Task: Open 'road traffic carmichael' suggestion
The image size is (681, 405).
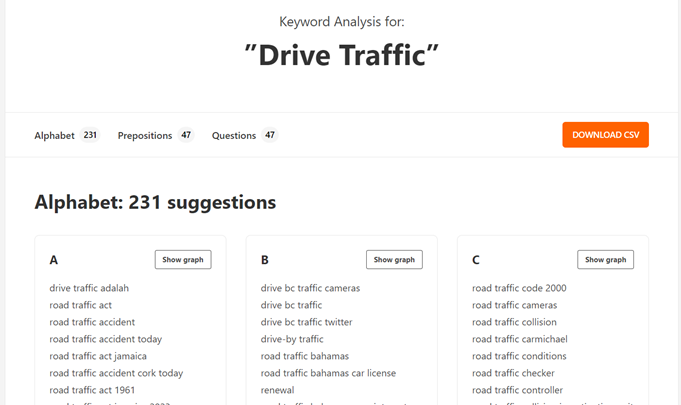Action: [519, 339]
